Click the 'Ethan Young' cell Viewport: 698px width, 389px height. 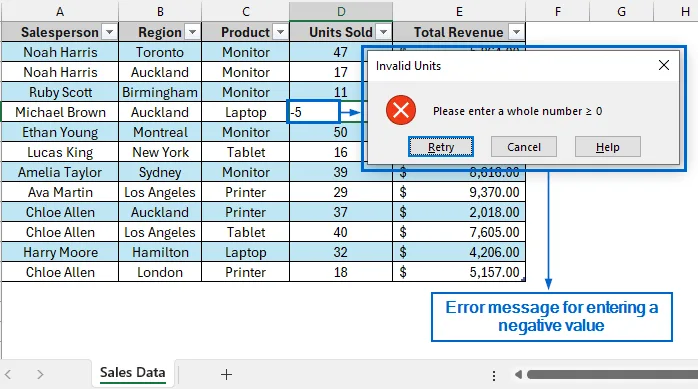click(60, 132)
